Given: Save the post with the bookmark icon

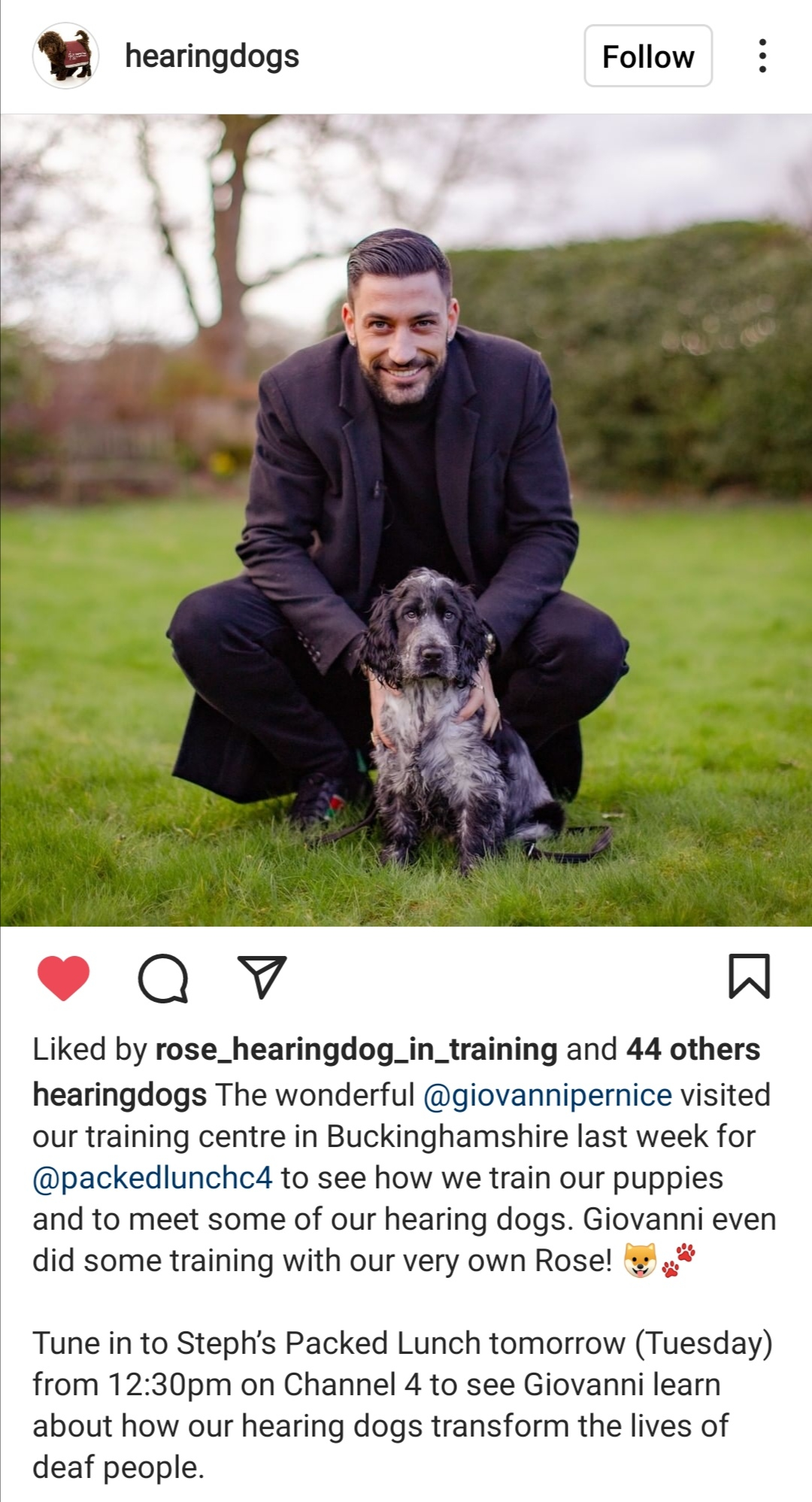Looking at the screenshot, I should [750, 976].
